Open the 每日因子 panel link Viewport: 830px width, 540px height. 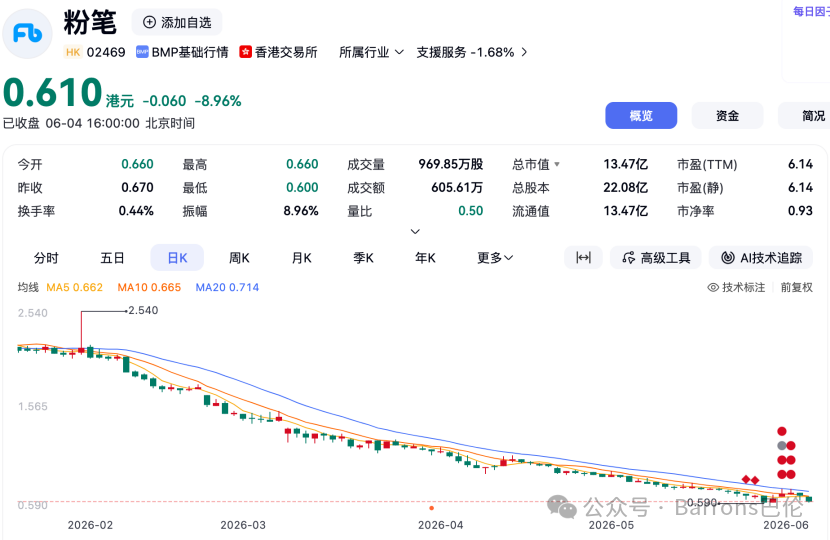[x=811, y=11]
